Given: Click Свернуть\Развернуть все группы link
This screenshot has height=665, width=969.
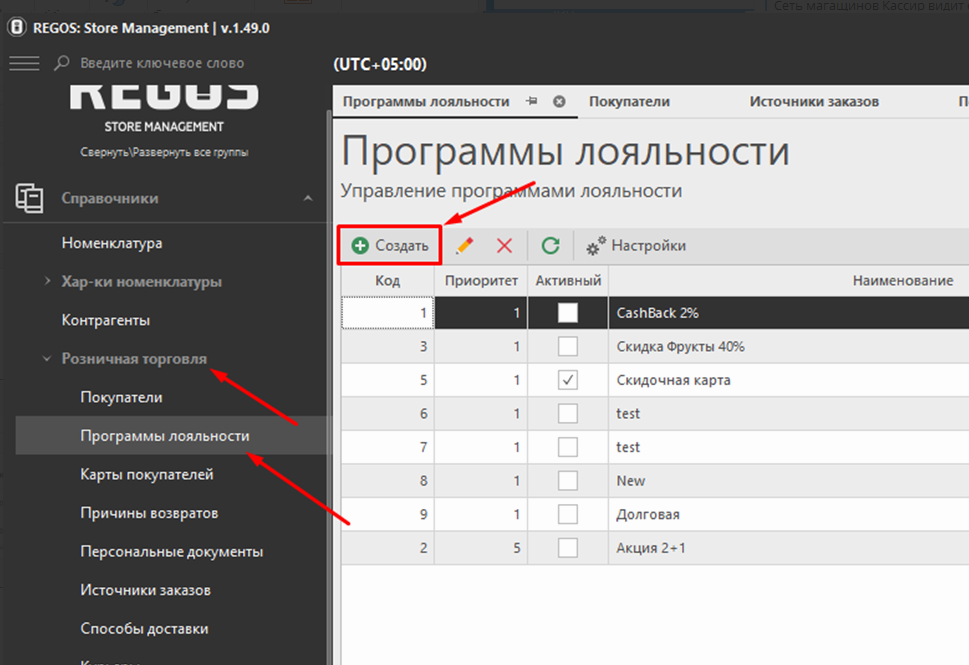Looking at the screenshot, I should pos(164,152).
